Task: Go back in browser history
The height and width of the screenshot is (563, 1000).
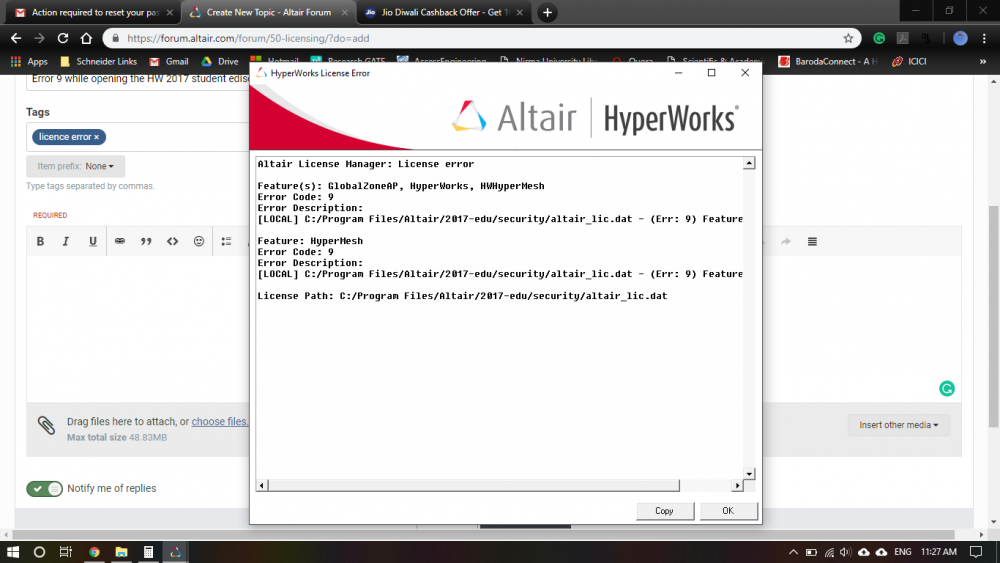Action: click(16, 38)
